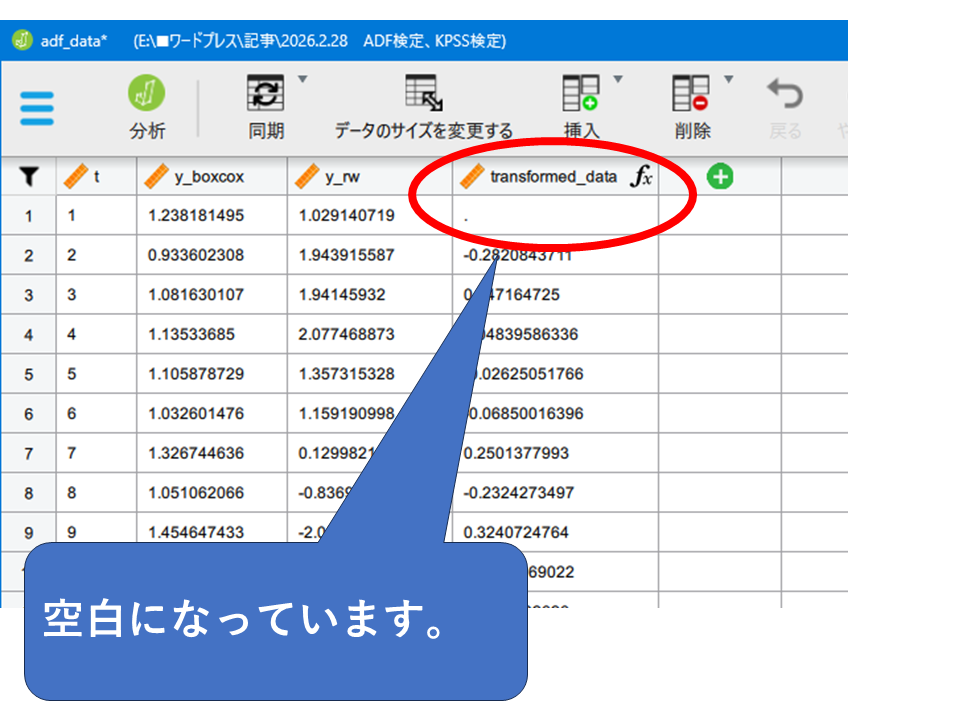Click the 削除 delete icon
This screenshot has width=960, height=720.
point(691,95)
